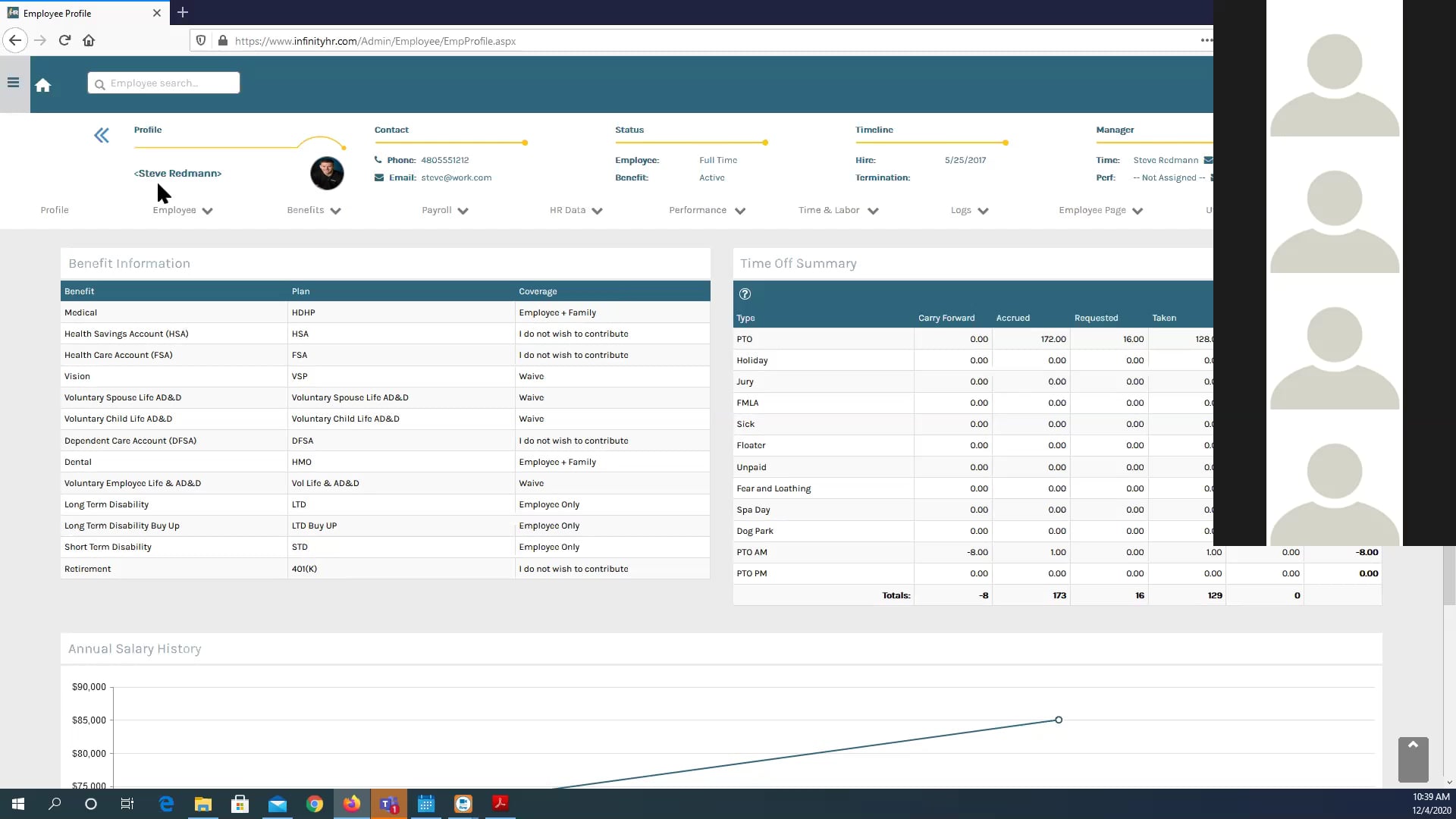Select the Payroll menu item
This screenshot has width=1456, height=819.
pos(444,210)
